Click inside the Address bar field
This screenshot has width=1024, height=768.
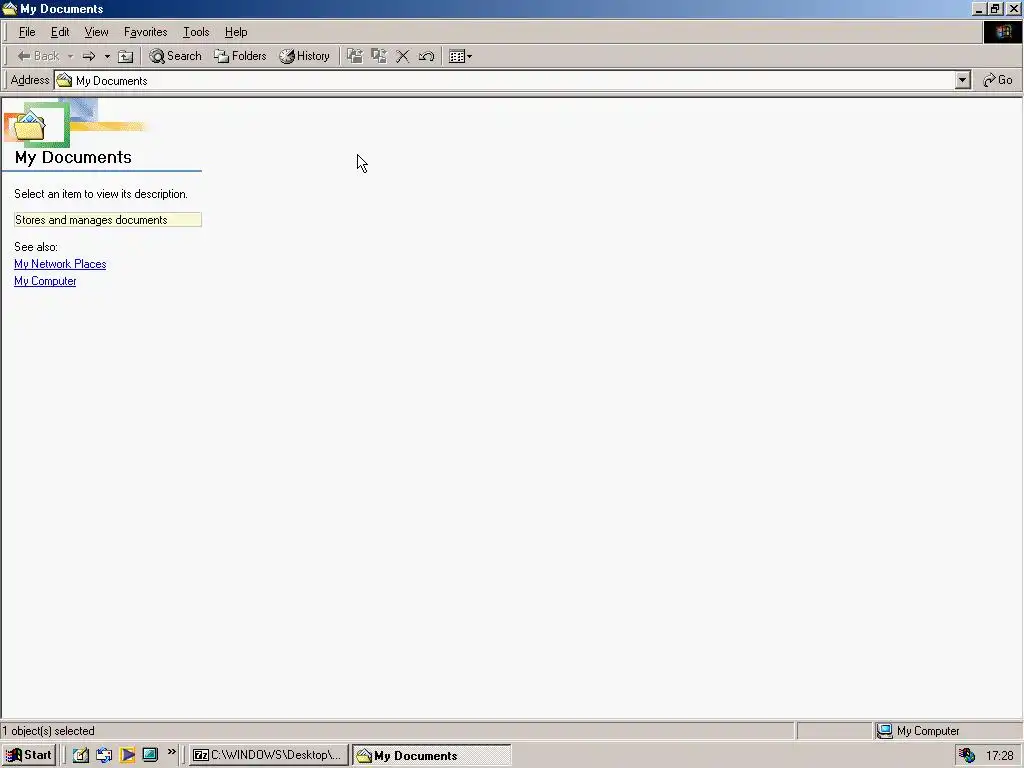[513, 80]
